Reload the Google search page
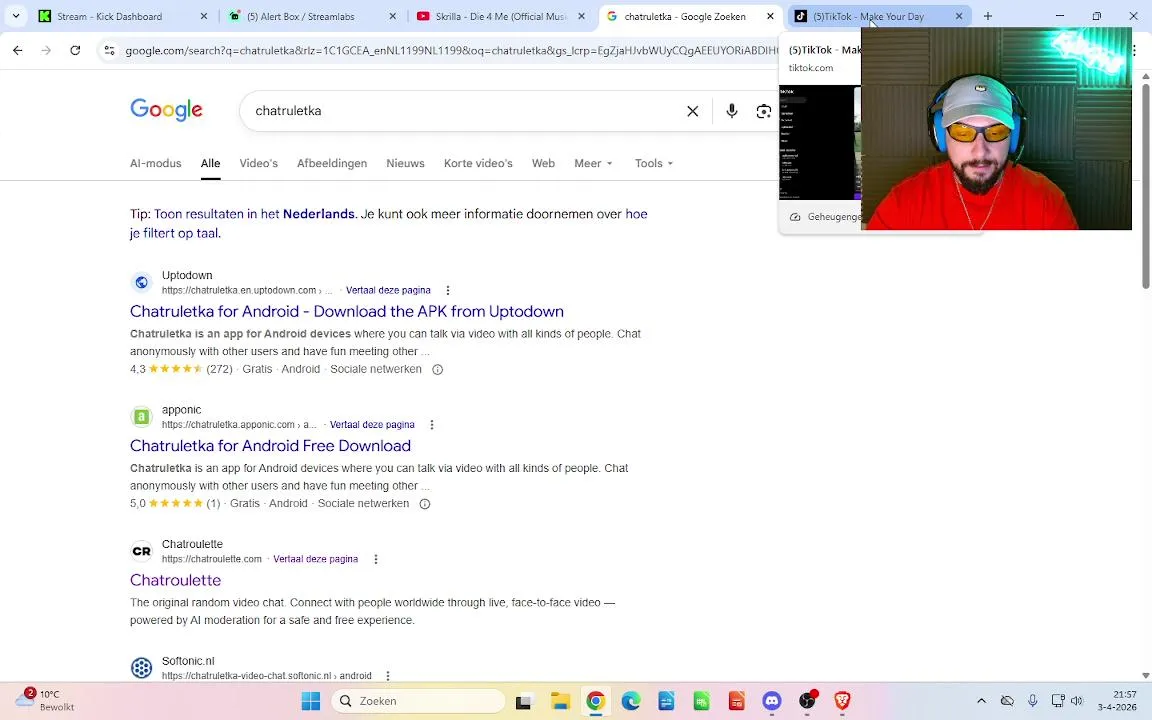 pyautogui.click(x=75, y=50)
